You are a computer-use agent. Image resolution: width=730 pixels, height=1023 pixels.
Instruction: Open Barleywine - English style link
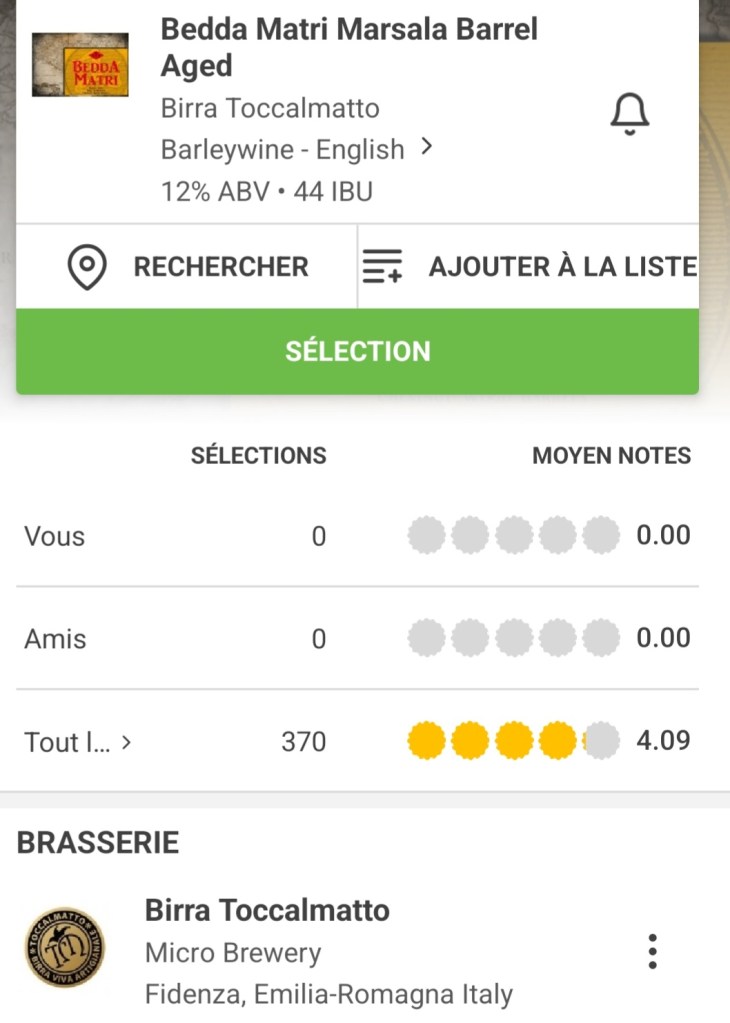tap(282, 150)
